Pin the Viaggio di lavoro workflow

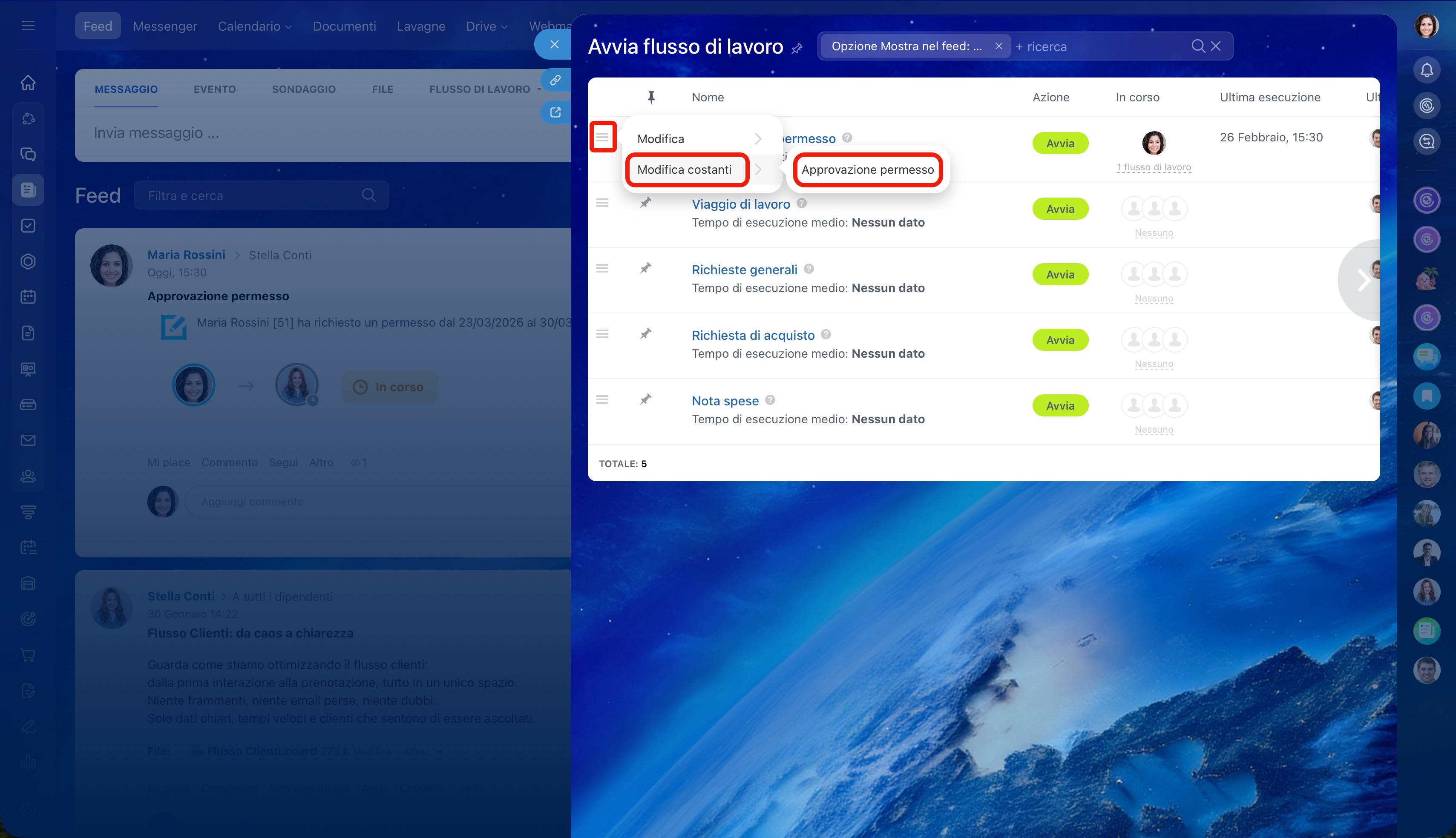pos(645,203)
